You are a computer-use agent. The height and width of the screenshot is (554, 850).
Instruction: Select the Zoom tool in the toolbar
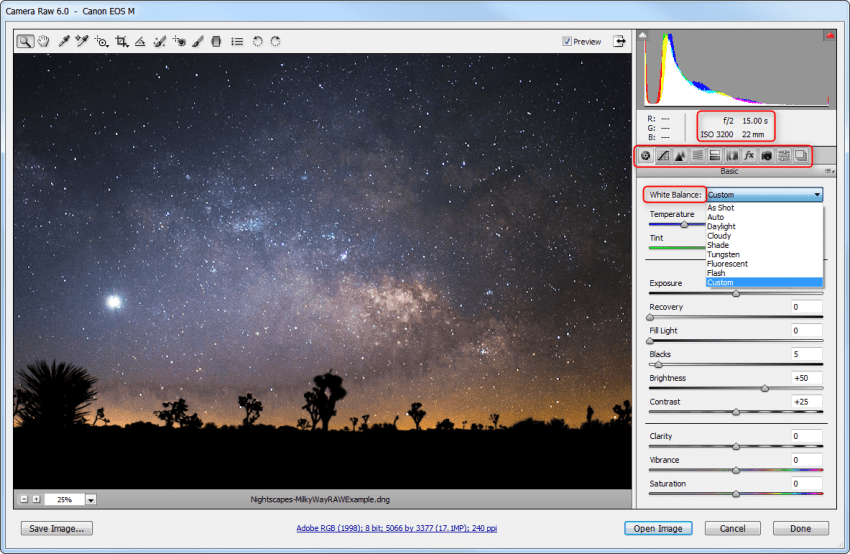pyautogui.click(x=24, y=41)
